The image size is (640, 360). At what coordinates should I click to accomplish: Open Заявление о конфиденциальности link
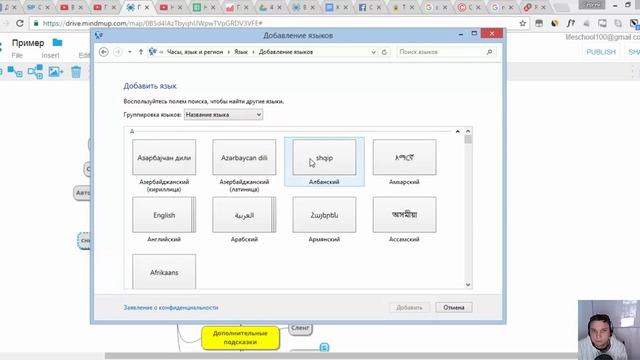(171, 307)
